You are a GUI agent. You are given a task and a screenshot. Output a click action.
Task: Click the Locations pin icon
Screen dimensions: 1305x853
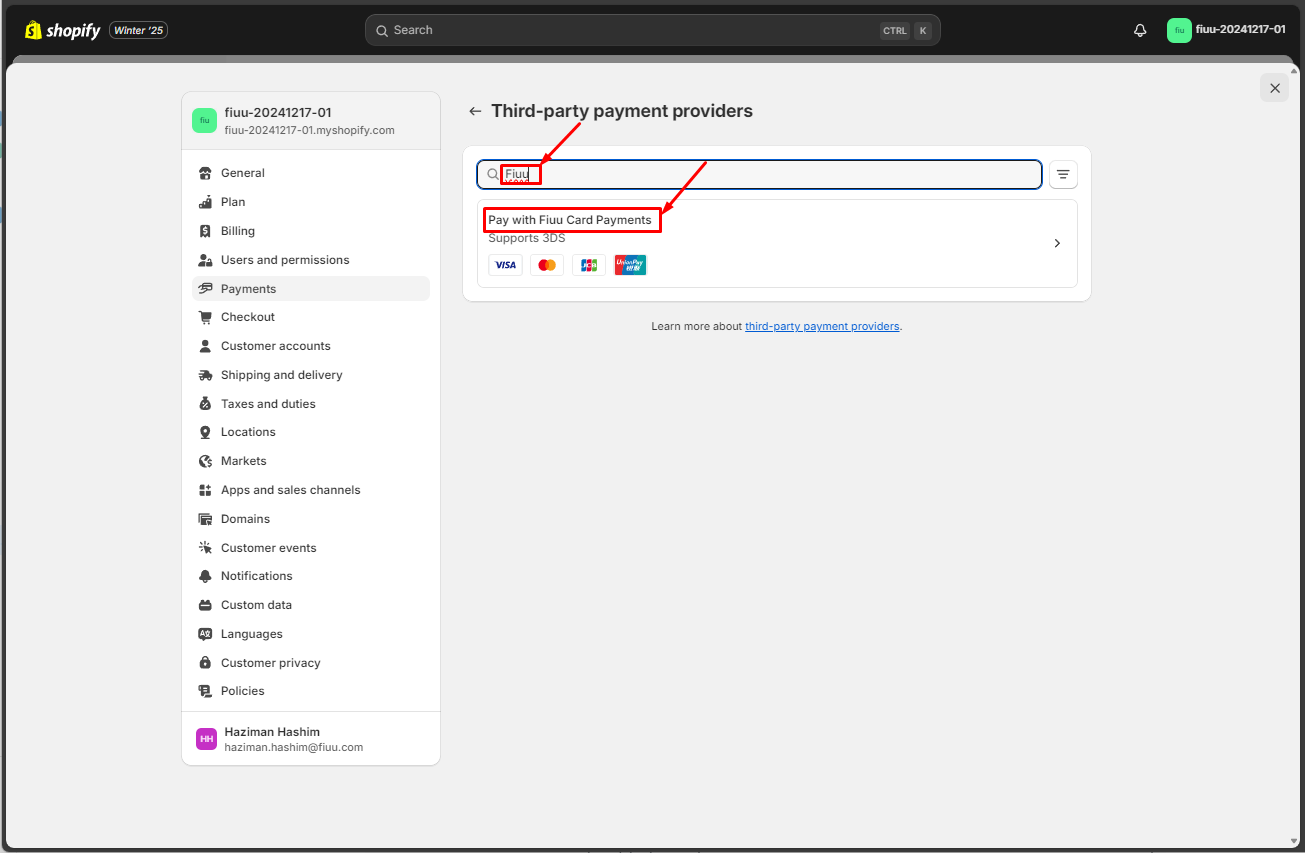(205, 432)
